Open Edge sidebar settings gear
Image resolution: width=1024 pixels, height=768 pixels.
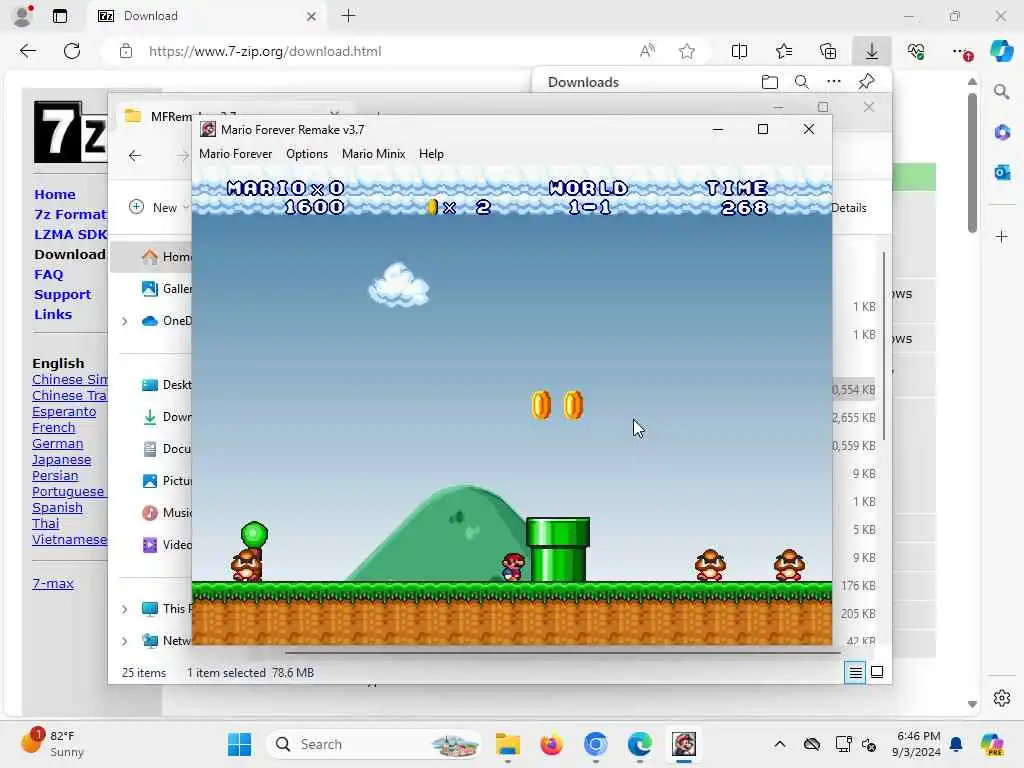coord(1002,698)
